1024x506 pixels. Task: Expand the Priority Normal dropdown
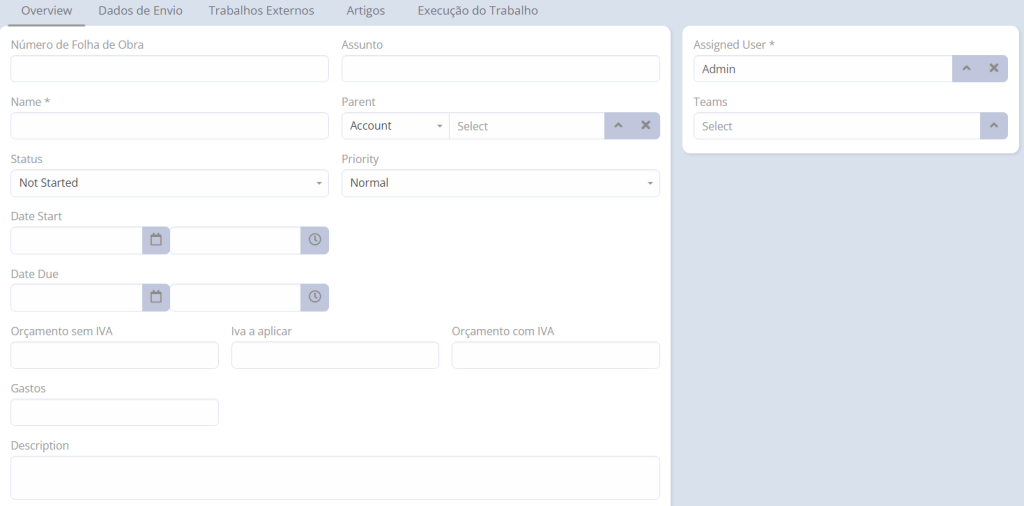(500, 183)
